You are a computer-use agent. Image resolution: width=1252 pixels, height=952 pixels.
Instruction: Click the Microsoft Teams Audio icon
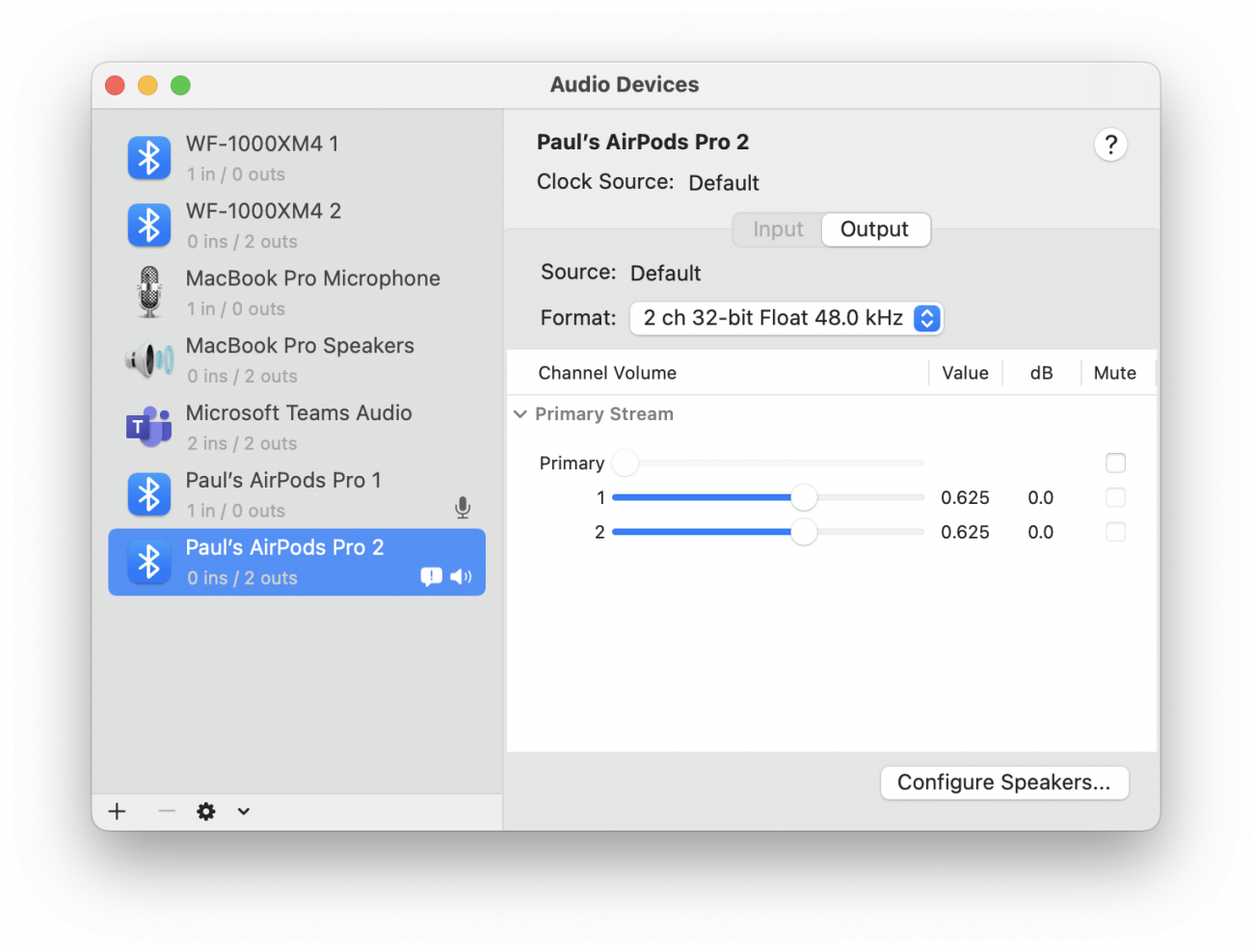(149, 426)
